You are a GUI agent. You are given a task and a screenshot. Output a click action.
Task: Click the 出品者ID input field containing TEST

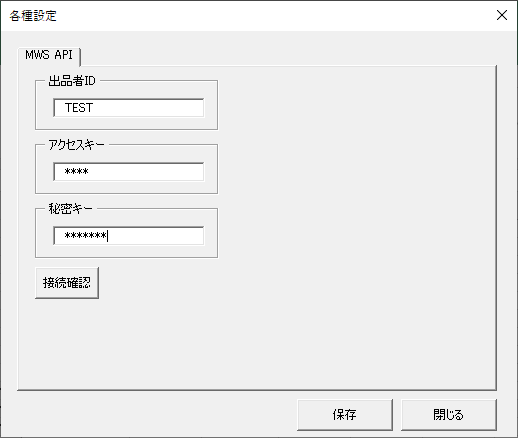pos(129,108)
